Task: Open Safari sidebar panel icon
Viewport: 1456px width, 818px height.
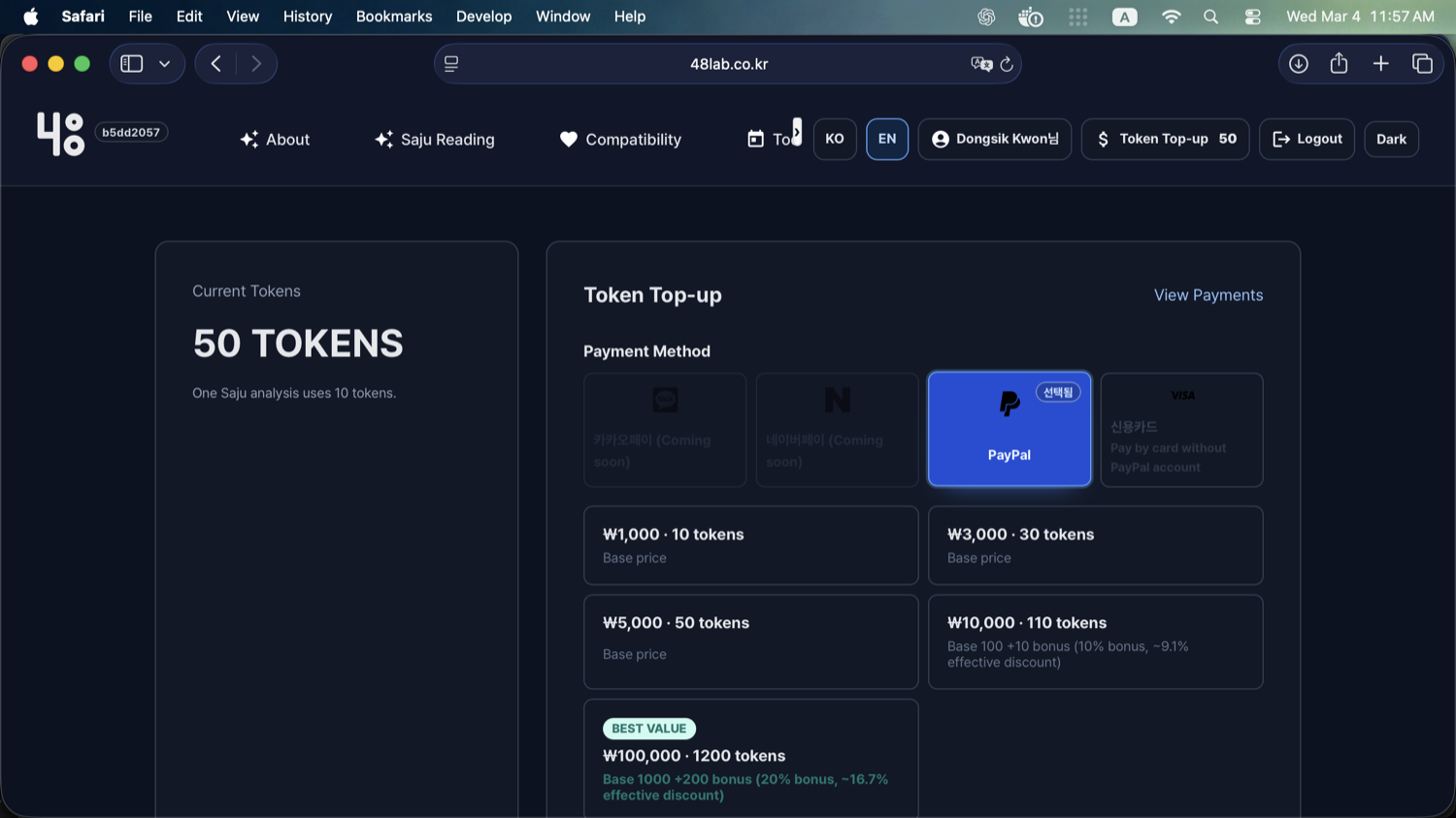Action: pyautogui.click(x=132, y=64)
